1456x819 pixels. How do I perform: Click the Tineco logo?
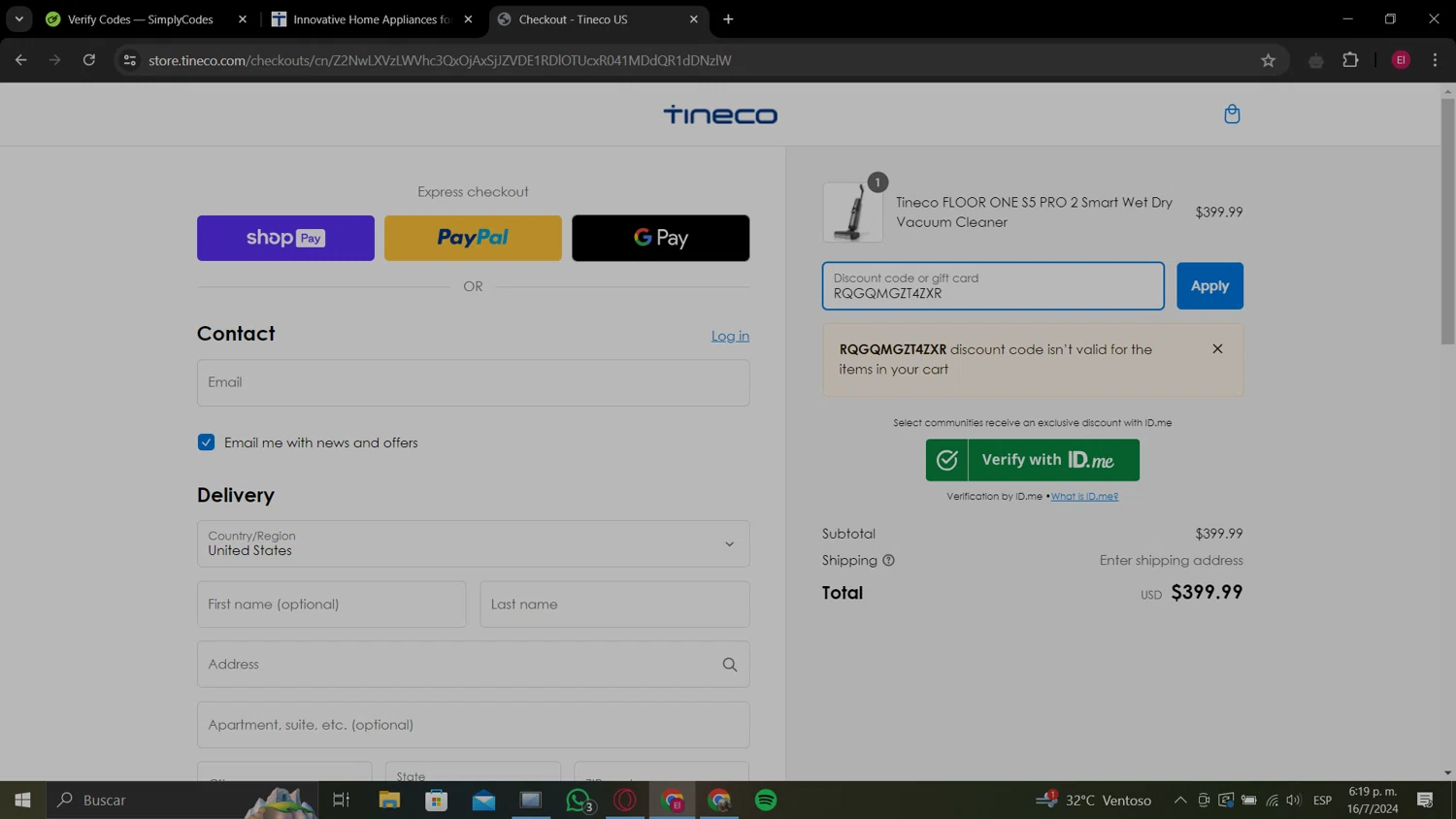coord(720,115)
